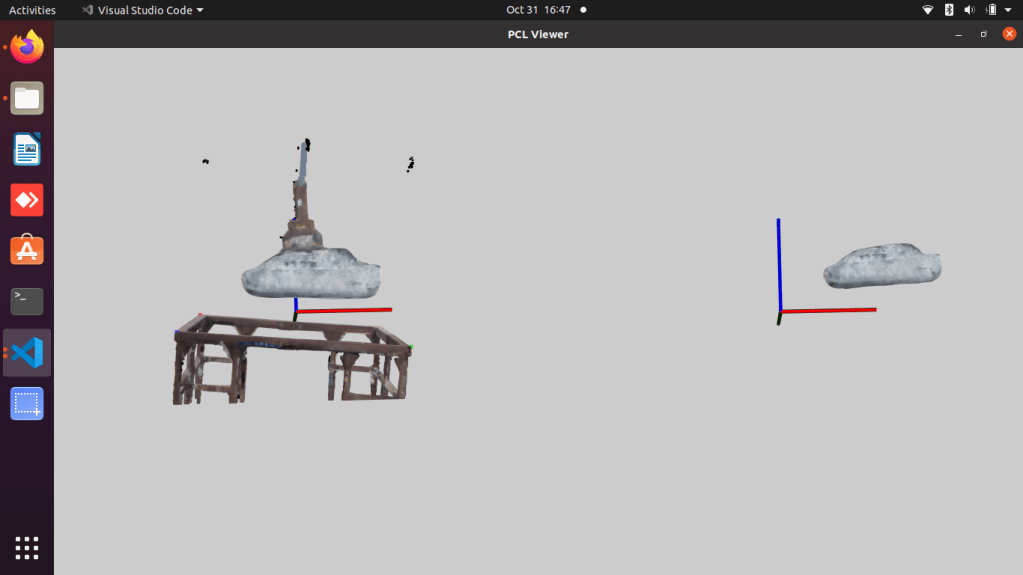Launch Terminal from the dock

click(27, 301)
